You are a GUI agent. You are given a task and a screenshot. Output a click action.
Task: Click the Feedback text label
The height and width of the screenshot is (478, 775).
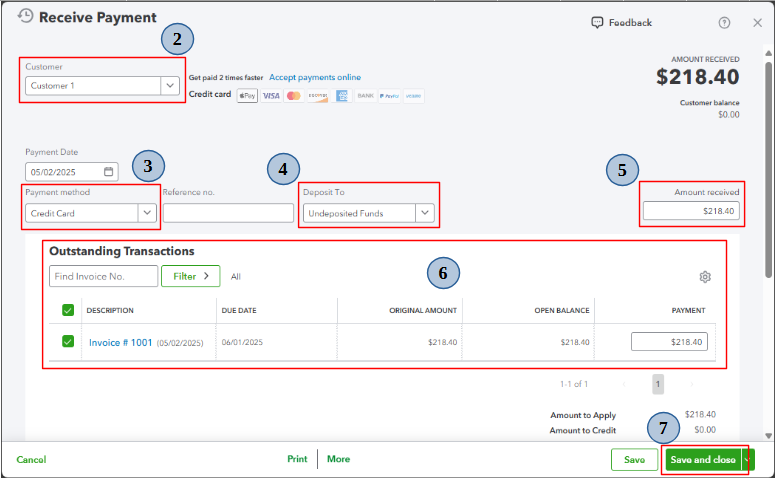(x=630, y=23)
